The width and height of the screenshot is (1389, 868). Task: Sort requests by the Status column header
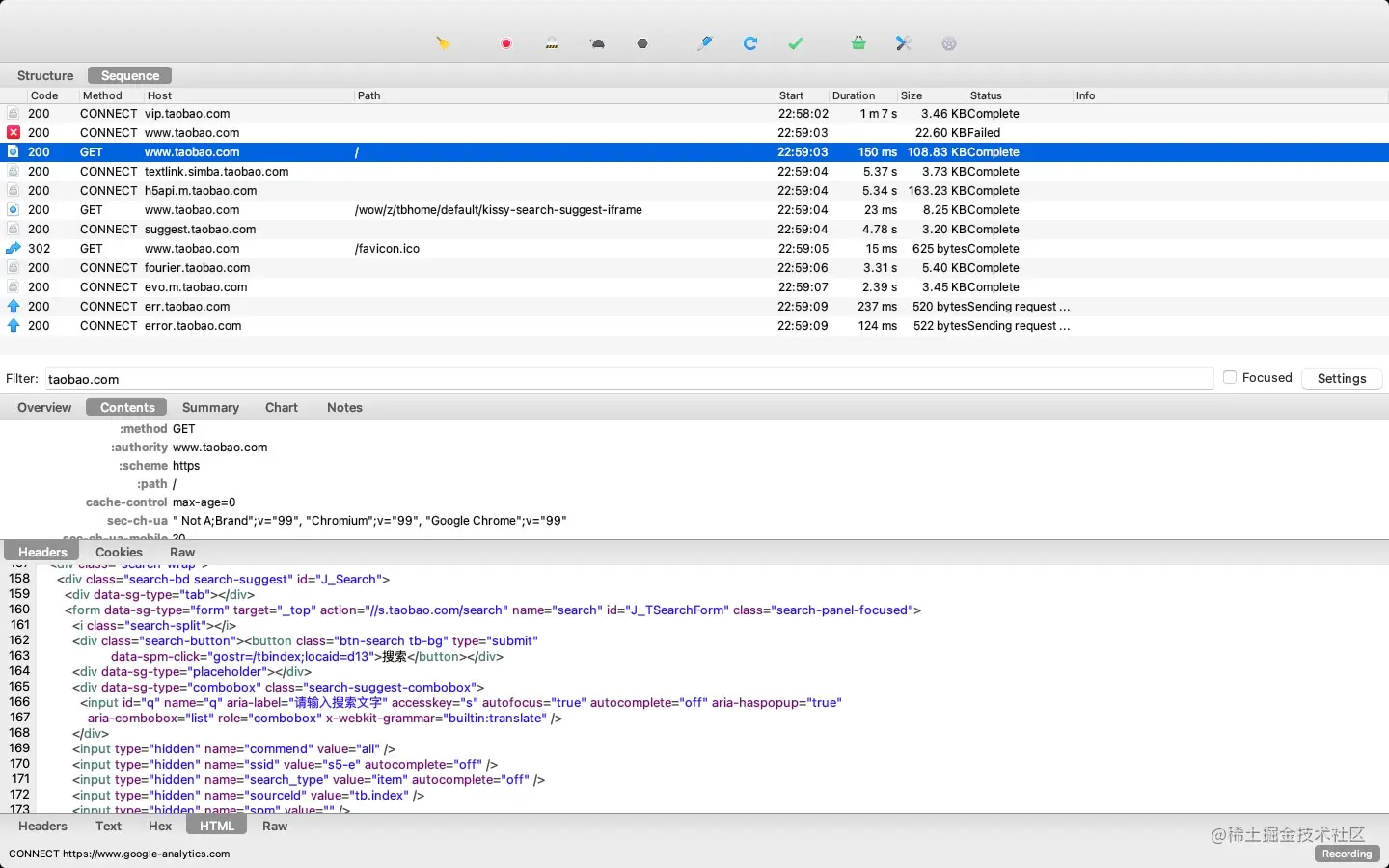(x=986, y=95)
